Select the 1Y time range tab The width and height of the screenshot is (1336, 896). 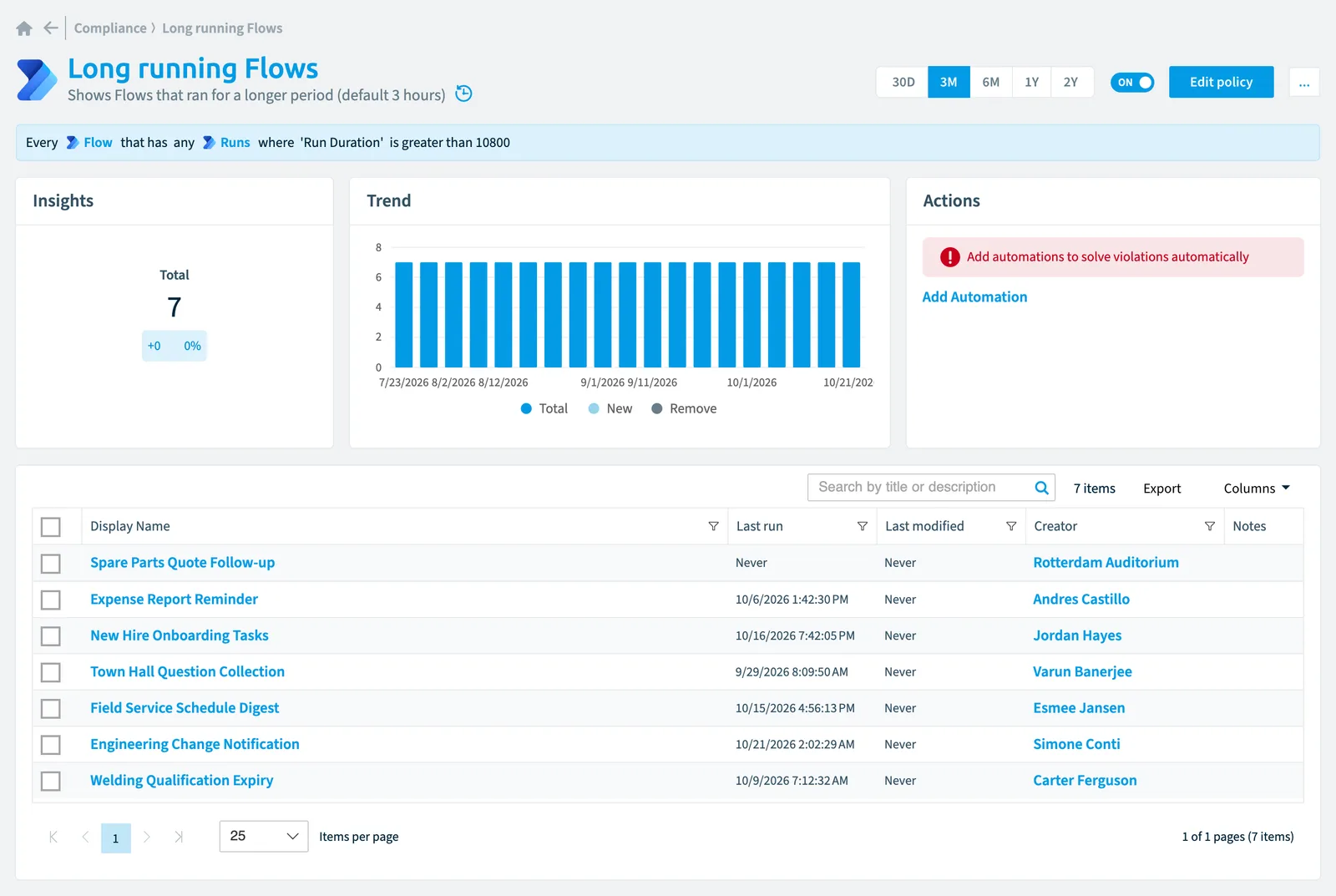[1032, 82]
